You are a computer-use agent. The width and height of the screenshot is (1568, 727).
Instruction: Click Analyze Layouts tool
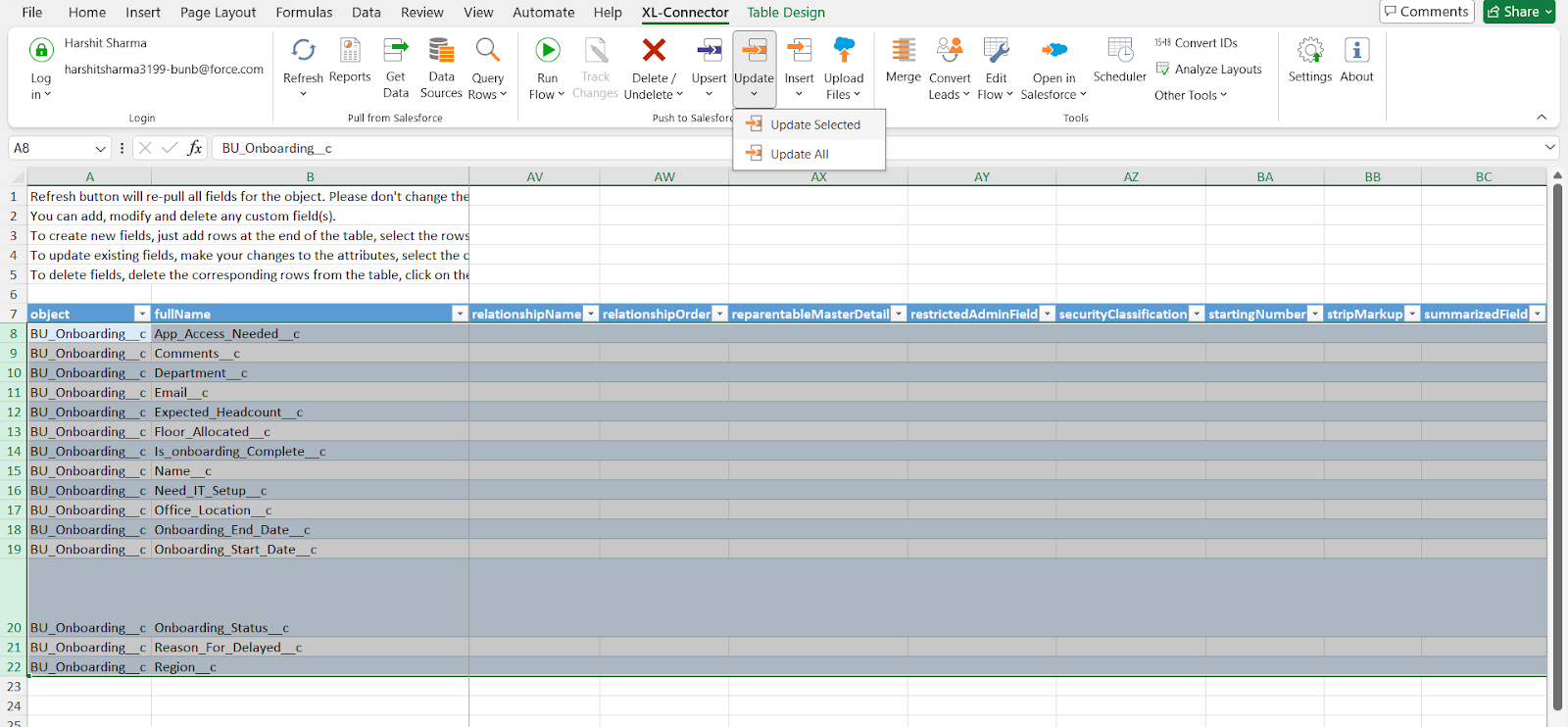coord(1208,70)
